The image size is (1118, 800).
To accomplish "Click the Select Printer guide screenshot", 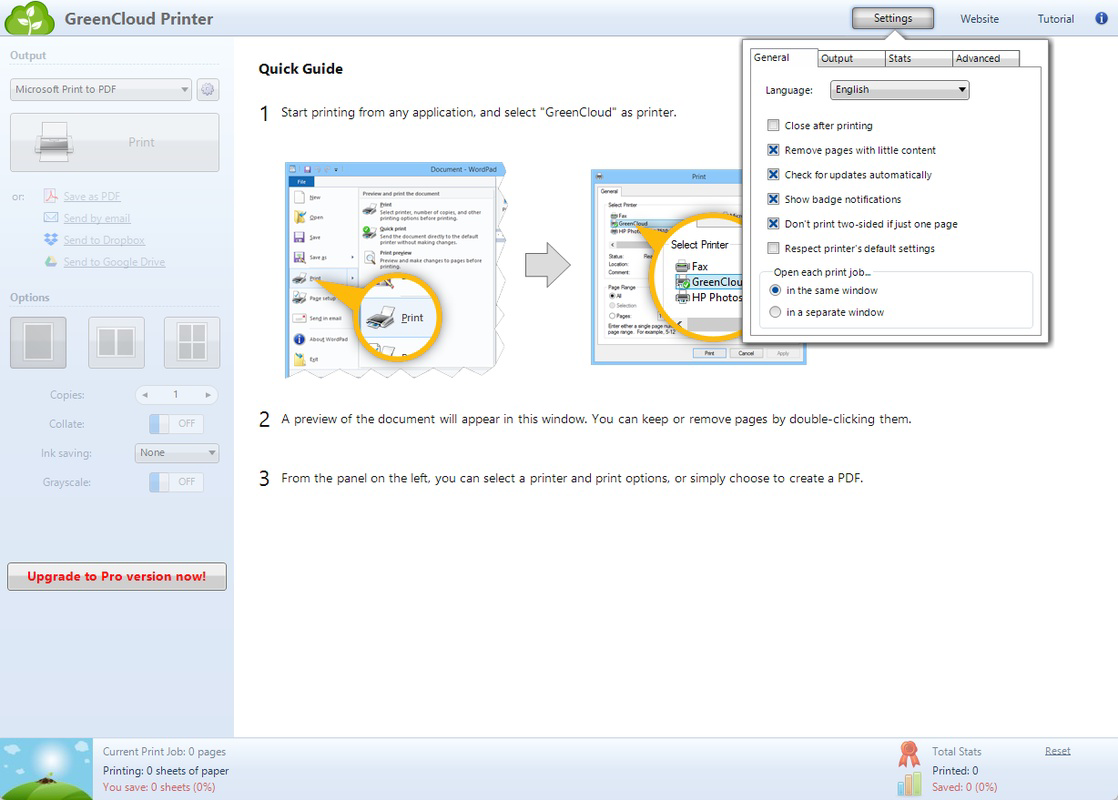I will tap(698, 267).
